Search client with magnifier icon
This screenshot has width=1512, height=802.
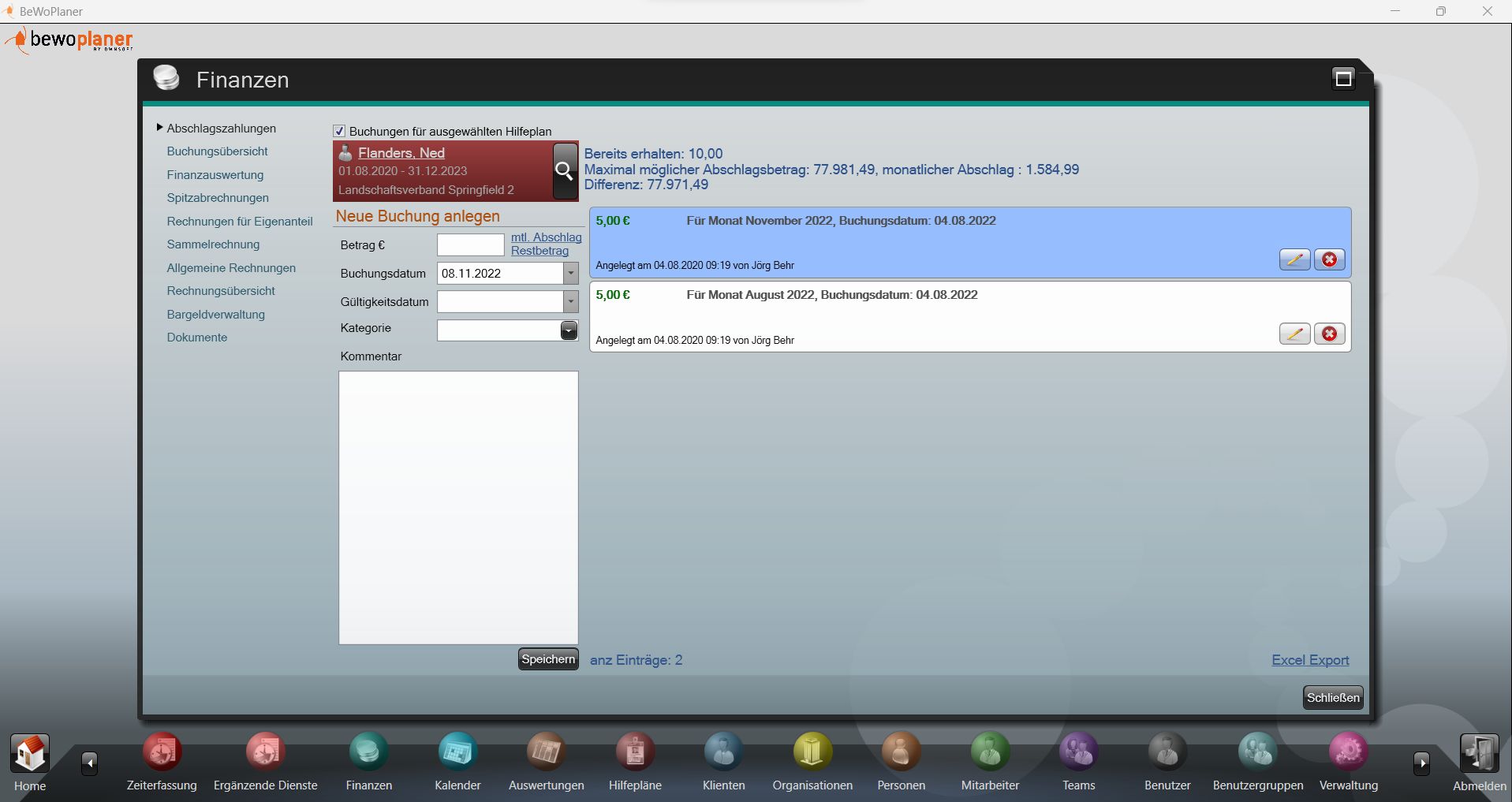(564, 171)
